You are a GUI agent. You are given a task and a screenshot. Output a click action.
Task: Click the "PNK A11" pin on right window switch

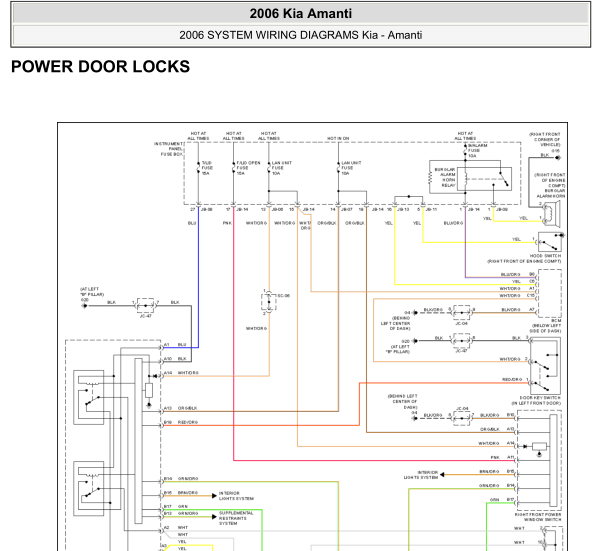pos(502,458)
